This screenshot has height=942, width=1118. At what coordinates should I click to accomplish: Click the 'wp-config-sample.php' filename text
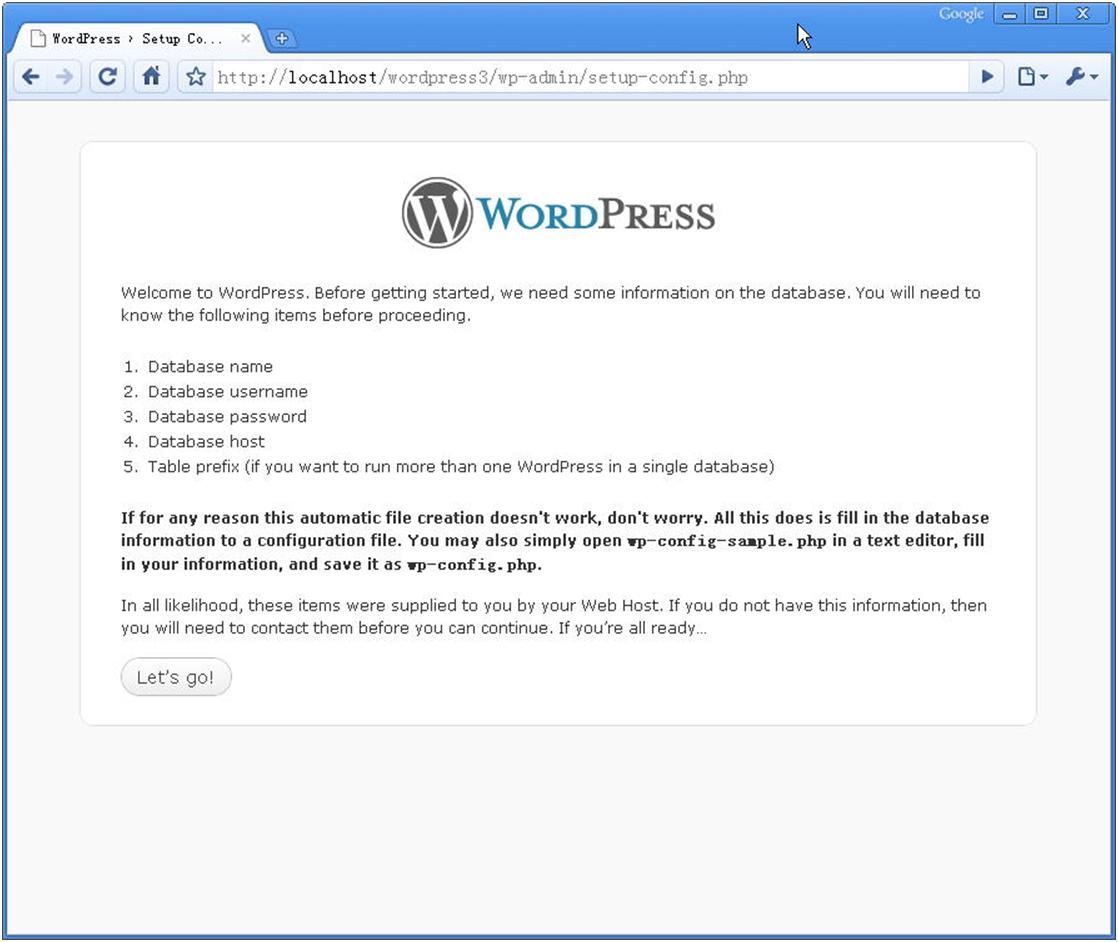[x=727, y=541]
